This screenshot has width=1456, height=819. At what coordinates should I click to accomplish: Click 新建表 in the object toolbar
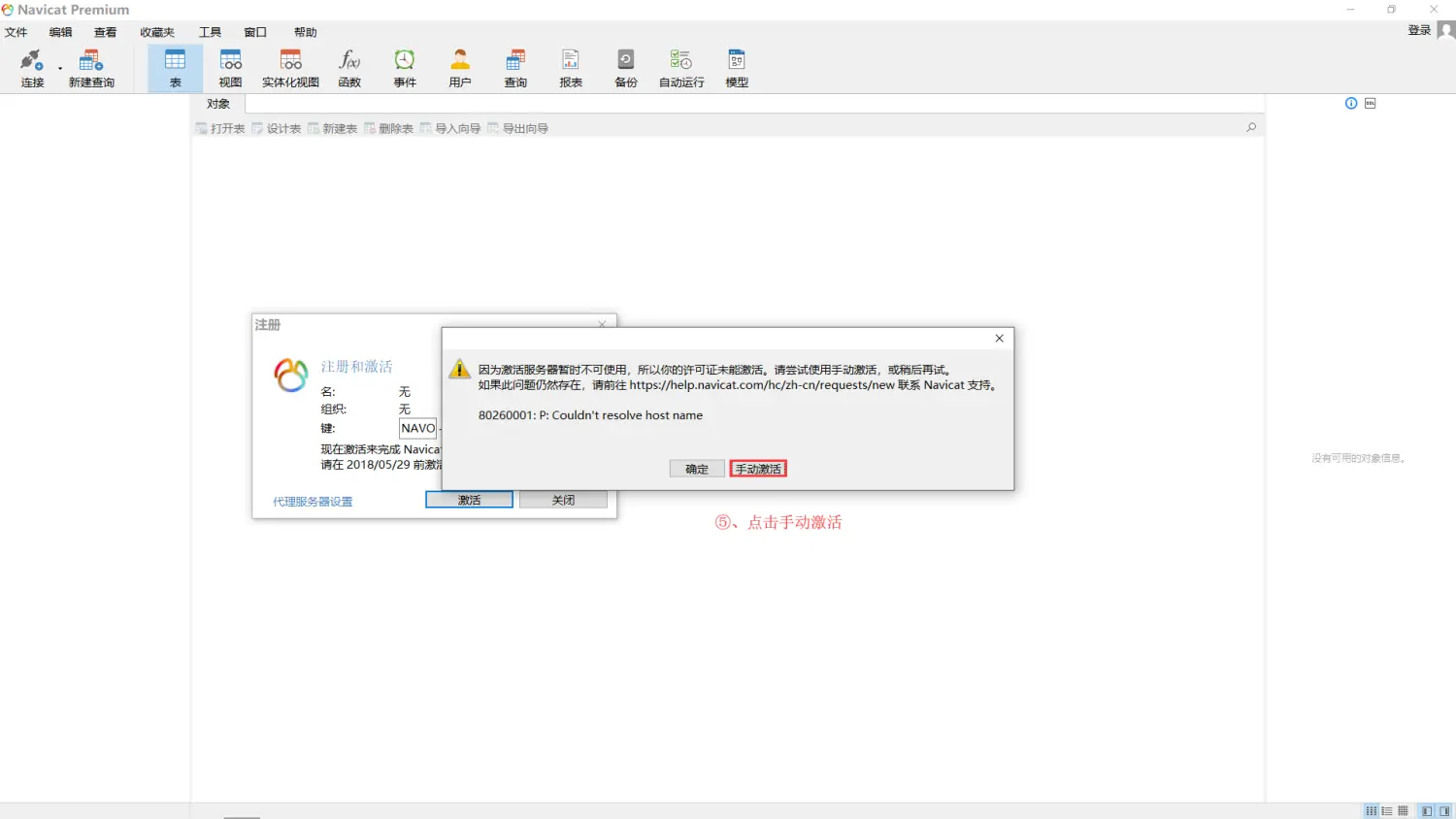coord(333,128)
